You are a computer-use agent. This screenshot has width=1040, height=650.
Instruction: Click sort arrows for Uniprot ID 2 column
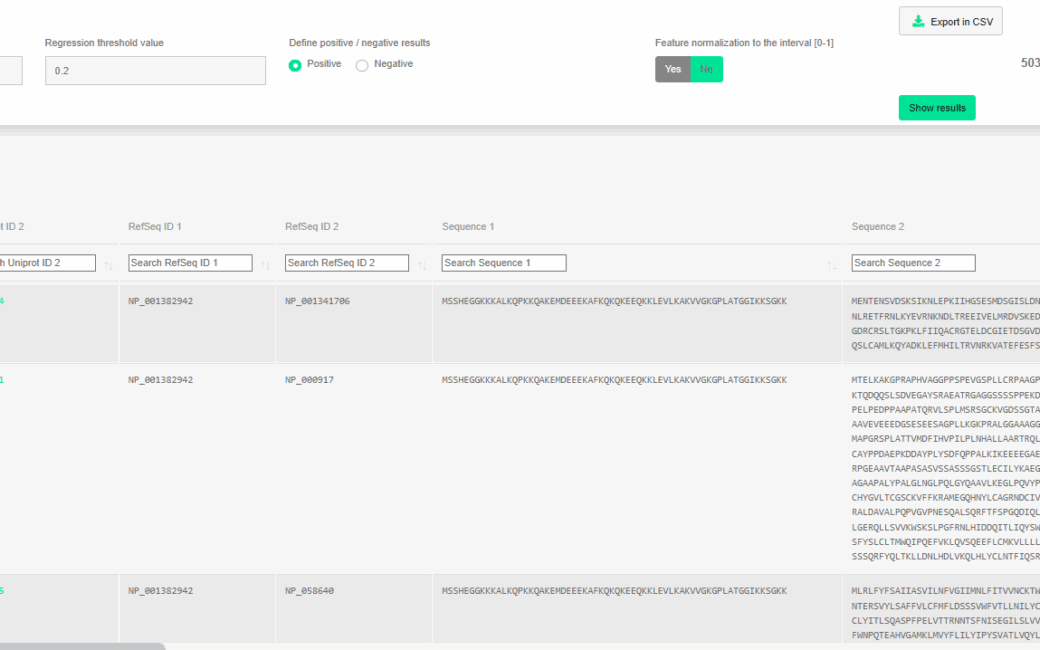(108, 265)
